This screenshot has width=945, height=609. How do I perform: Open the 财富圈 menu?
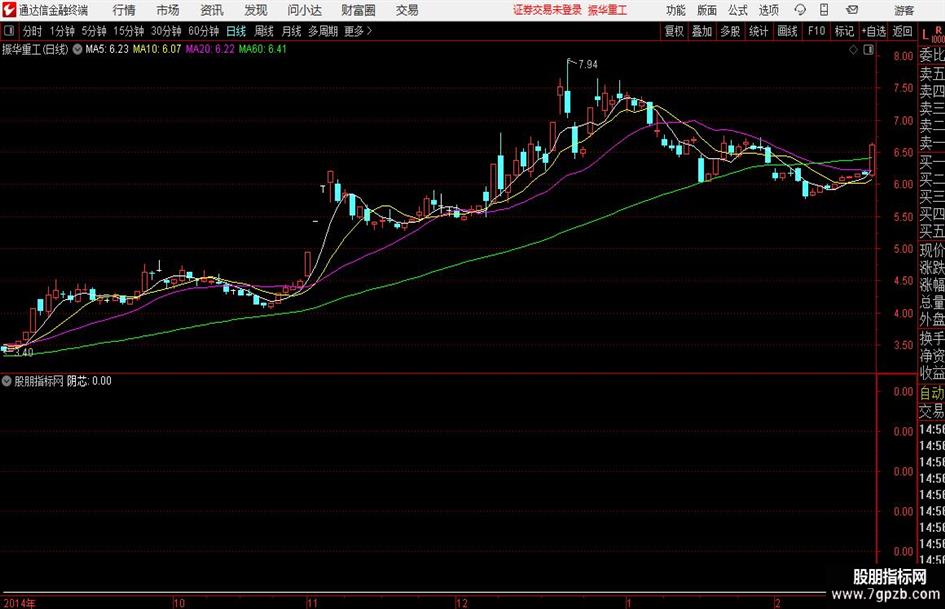pyautogui.click(x=358, y=10)
